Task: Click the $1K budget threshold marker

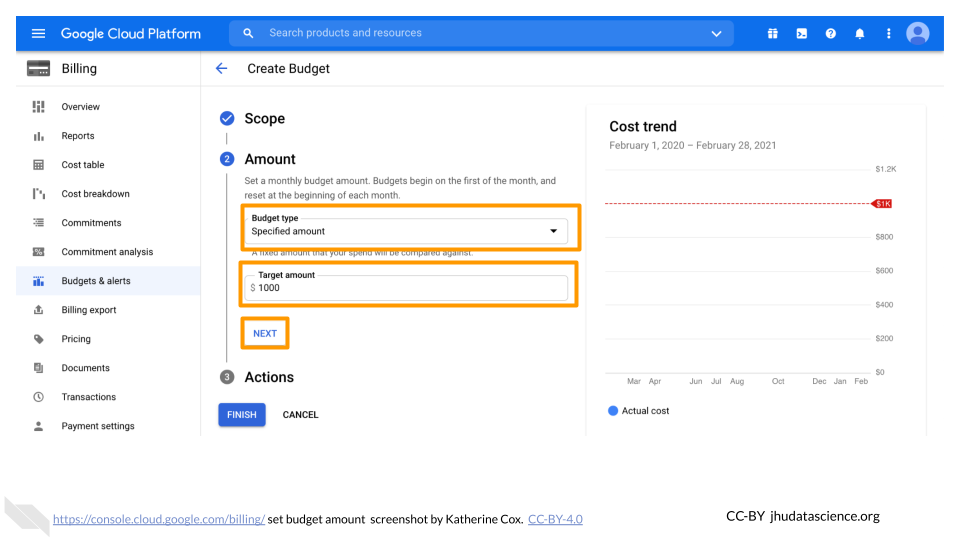Action: pyautogui.click(x=882, y=203)
